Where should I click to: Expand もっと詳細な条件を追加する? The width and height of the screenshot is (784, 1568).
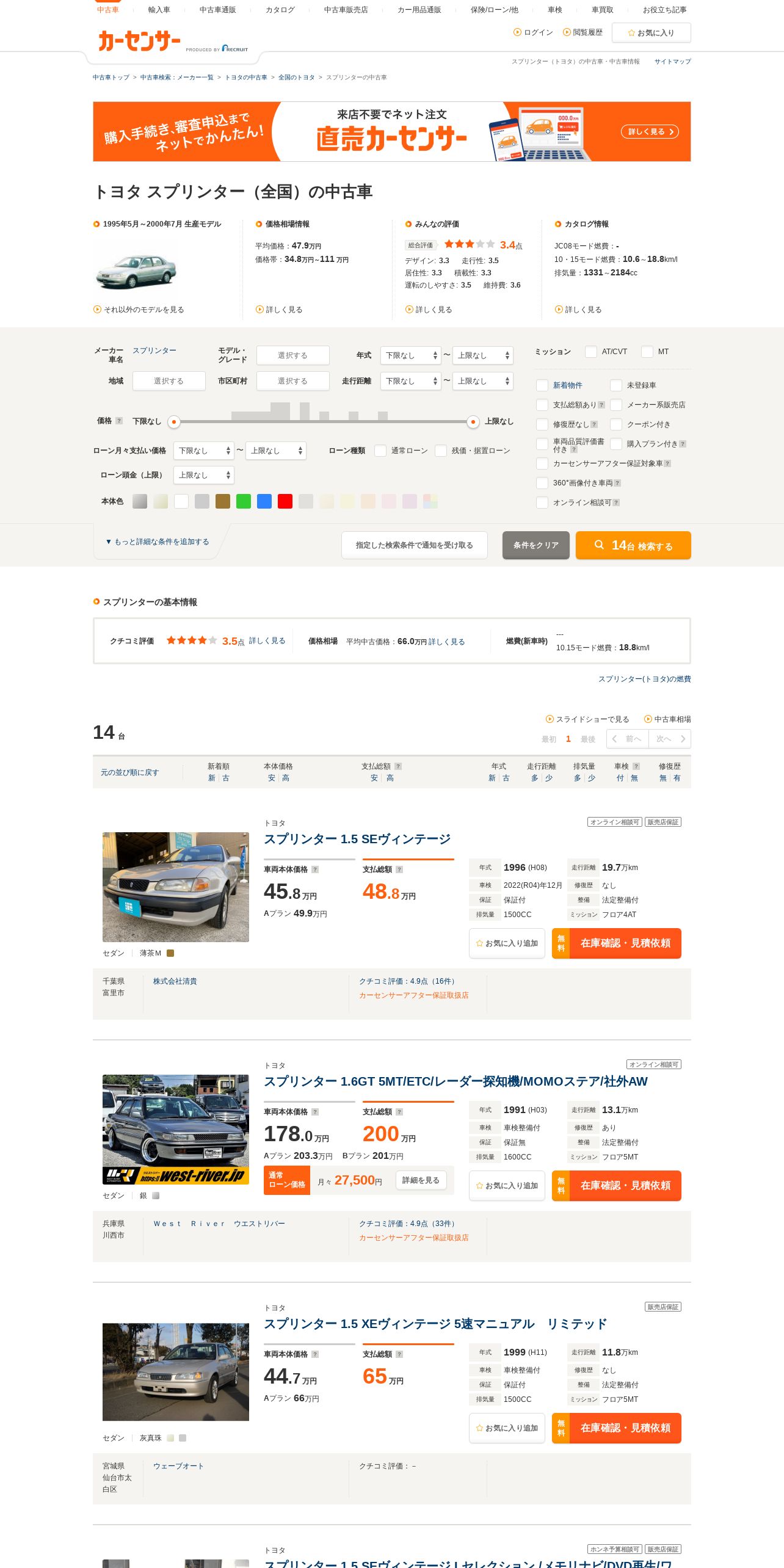click(x=158, y=542)
